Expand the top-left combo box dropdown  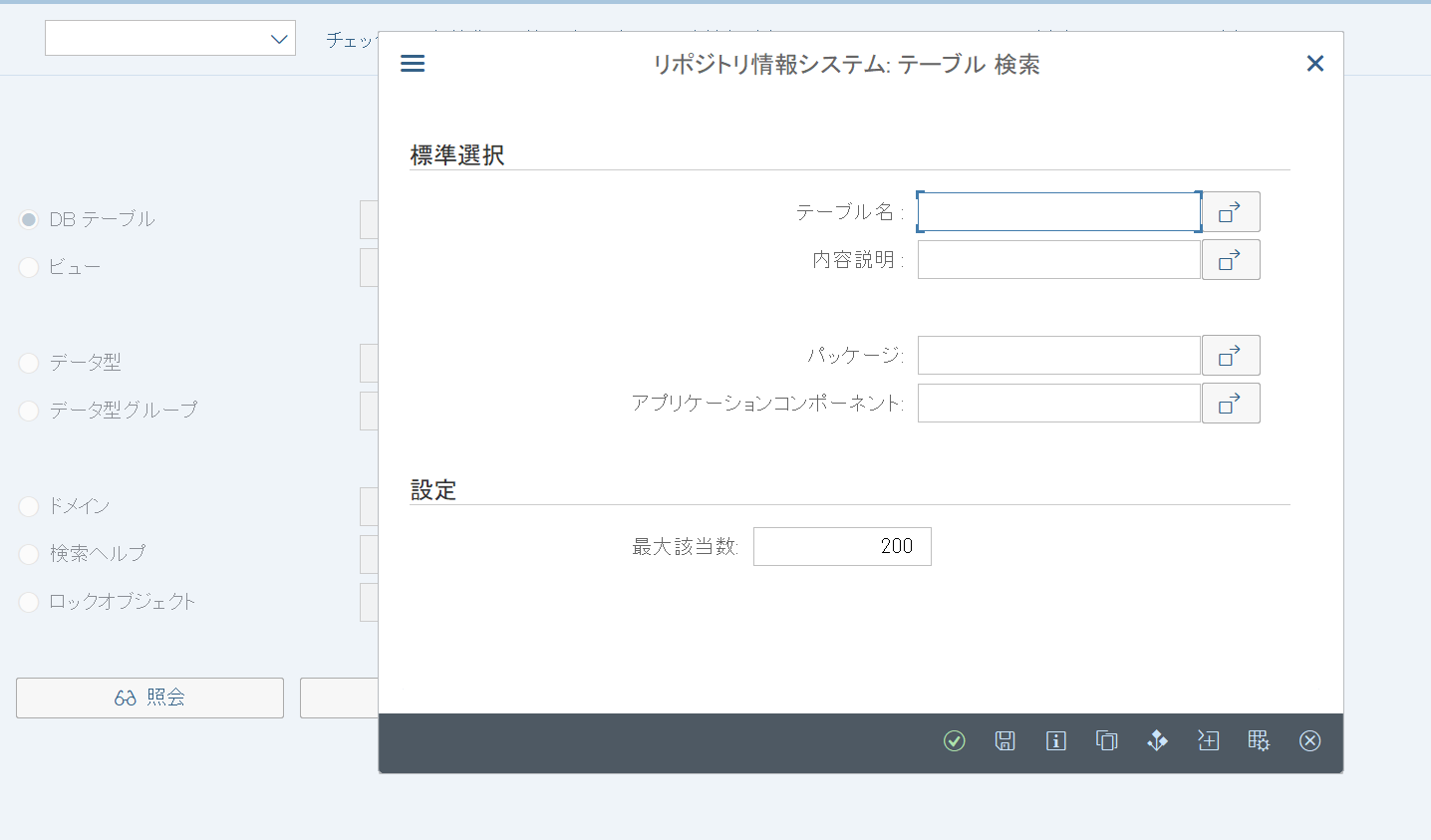[280, 37]
